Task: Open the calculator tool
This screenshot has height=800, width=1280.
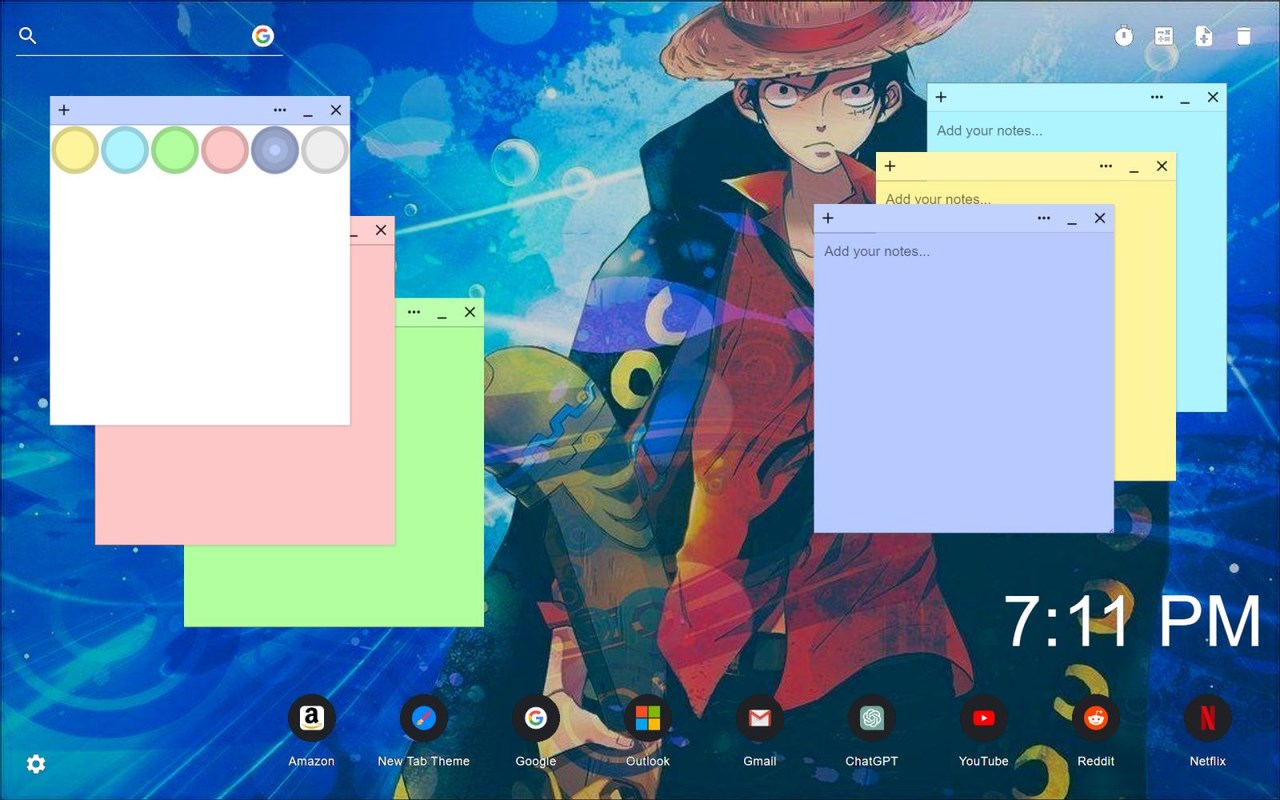Action: [1164, 36]
